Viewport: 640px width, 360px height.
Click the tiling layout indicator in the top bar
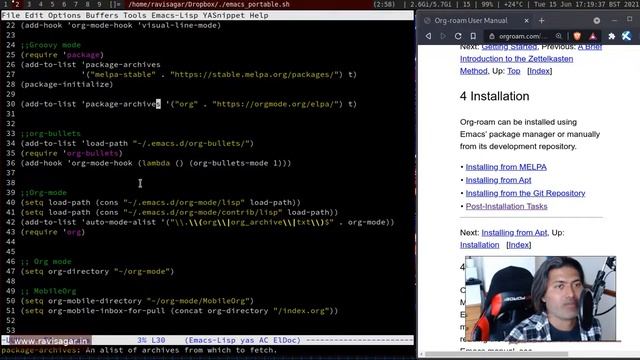point(116,4)
